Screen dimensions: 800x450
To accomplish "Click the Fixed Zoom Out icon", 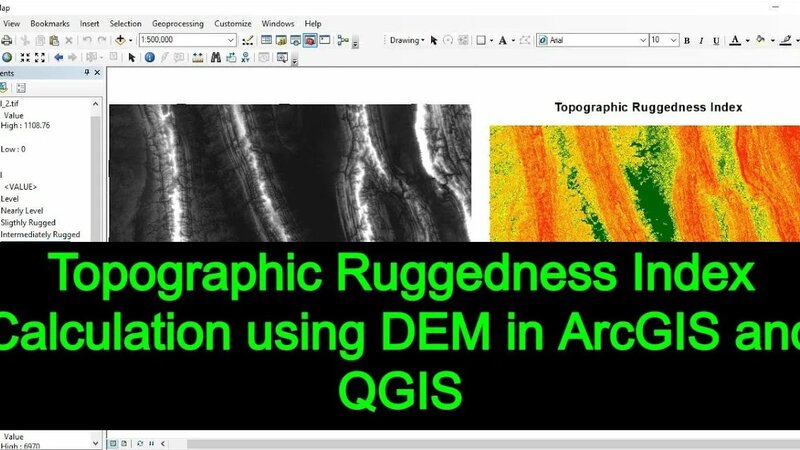I will point(40,57).
